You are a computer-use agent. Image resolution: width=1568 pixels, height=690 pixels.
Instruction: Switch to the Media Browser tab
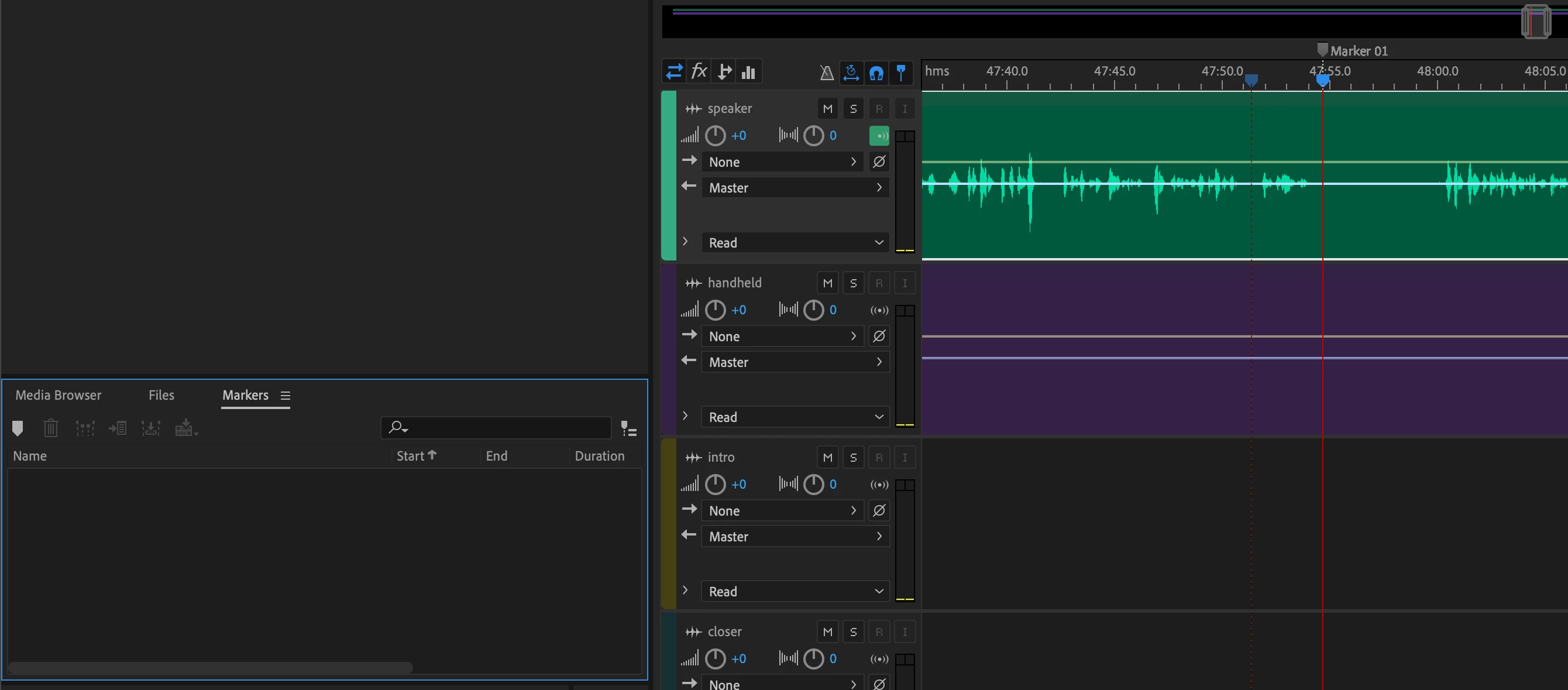pyautogui.click(x=59, y=395)
